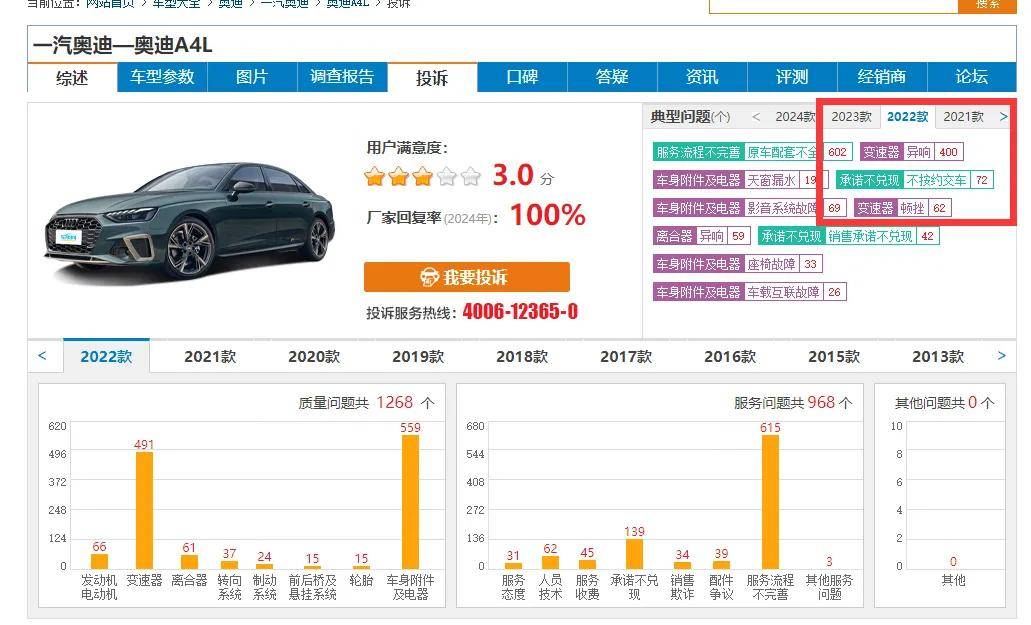1031x625 pixels.
Task: Open the 经销商 dealers tab
Action: pyautogui.click(x=882, y=78)
